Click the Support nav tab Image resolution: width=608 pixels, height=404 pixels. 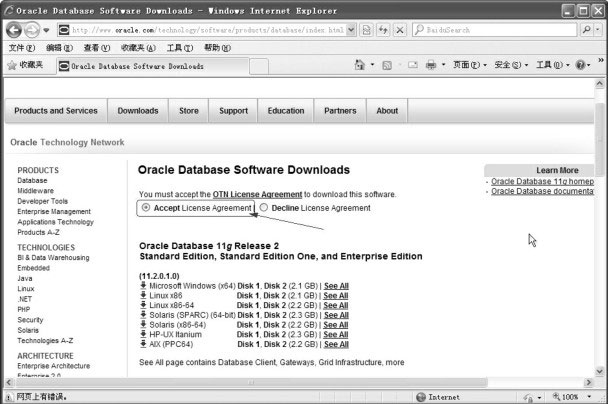click(x=233, y=111)
